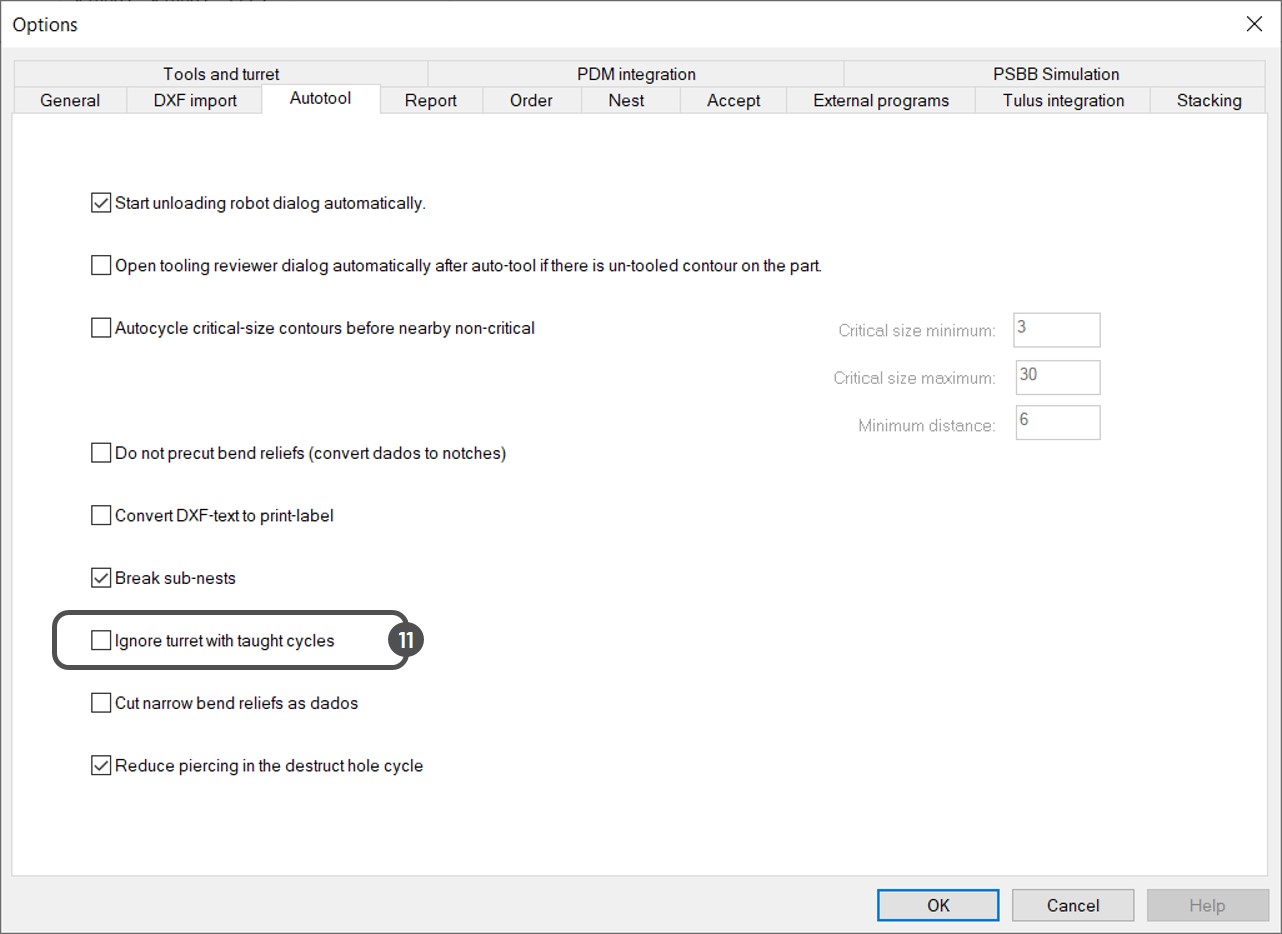
Task: Uncheck Start unloading robot dialog automatically
Action: pos(101,203)
